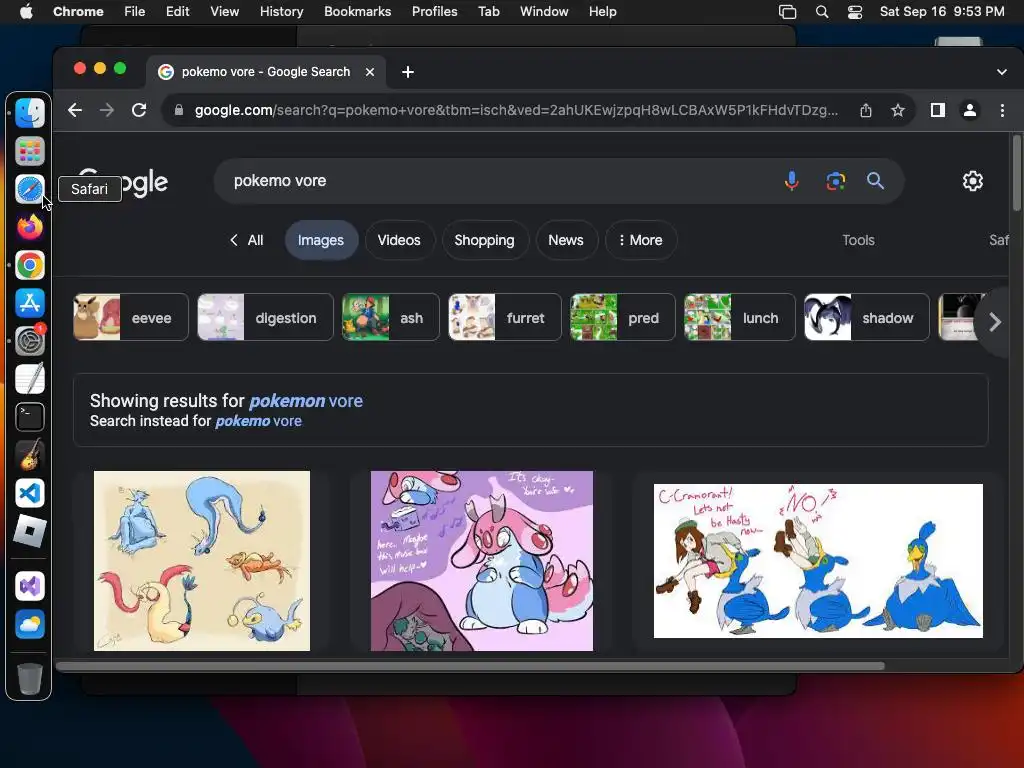The image size is (1024, 768).
Task: Open the Profiles menu
Action: (x=434, y=12)
